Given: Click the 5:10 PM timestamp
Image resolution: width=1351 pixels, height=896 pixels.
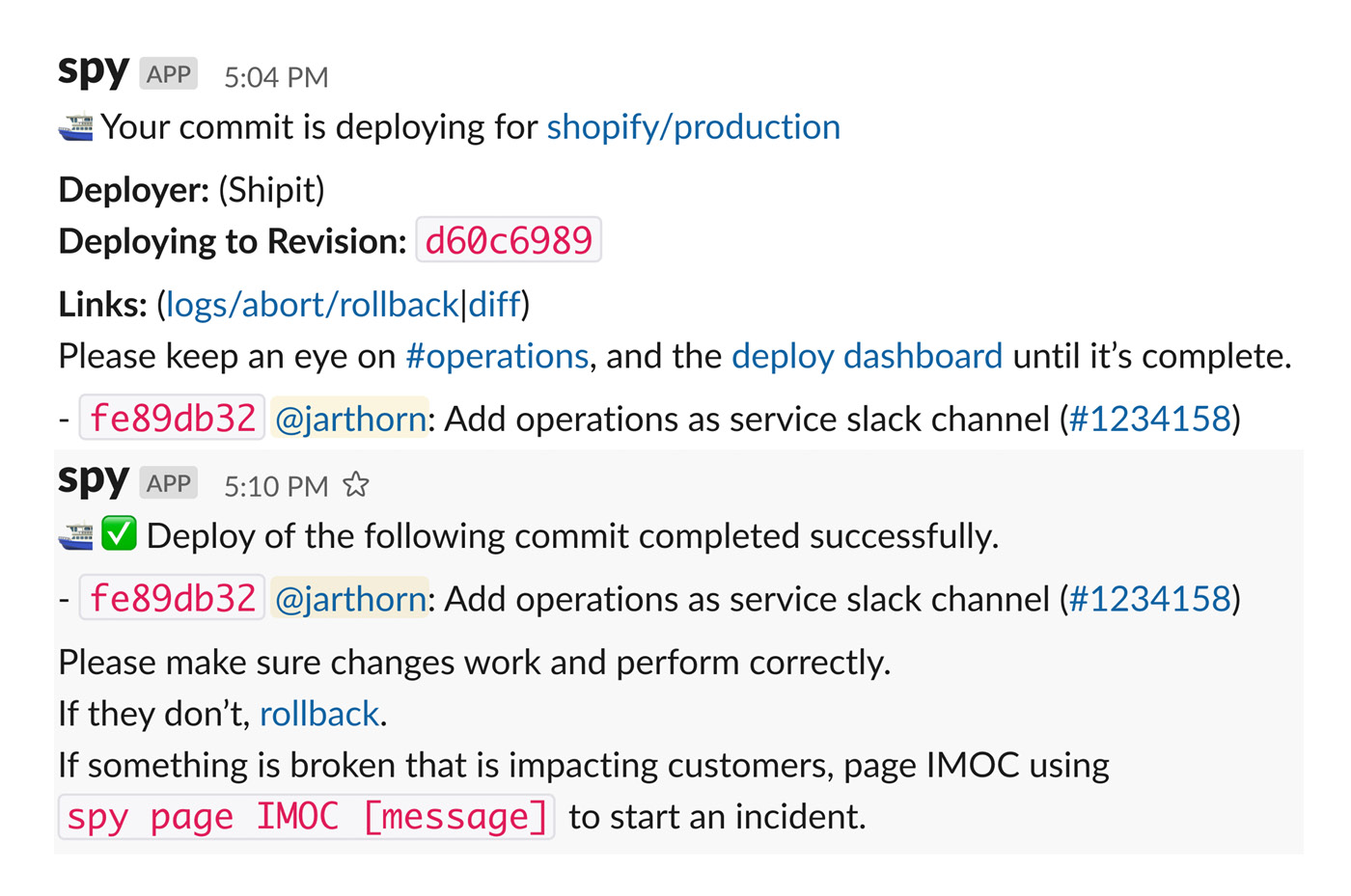Looking at the screenshot, I should (x=276, y=486).
